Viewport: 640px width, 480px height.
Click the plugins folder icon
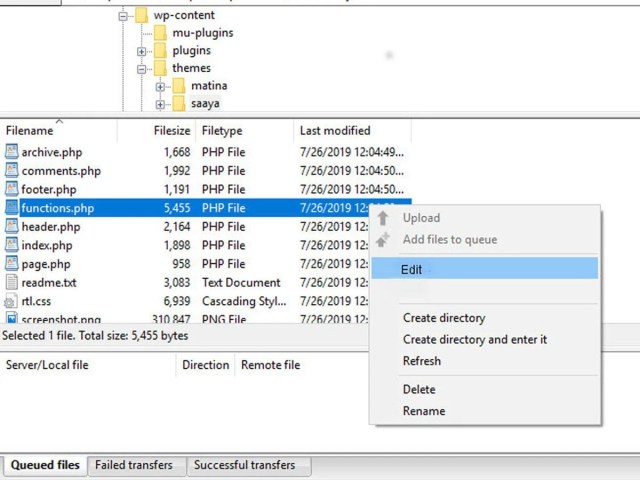[160, 51]
